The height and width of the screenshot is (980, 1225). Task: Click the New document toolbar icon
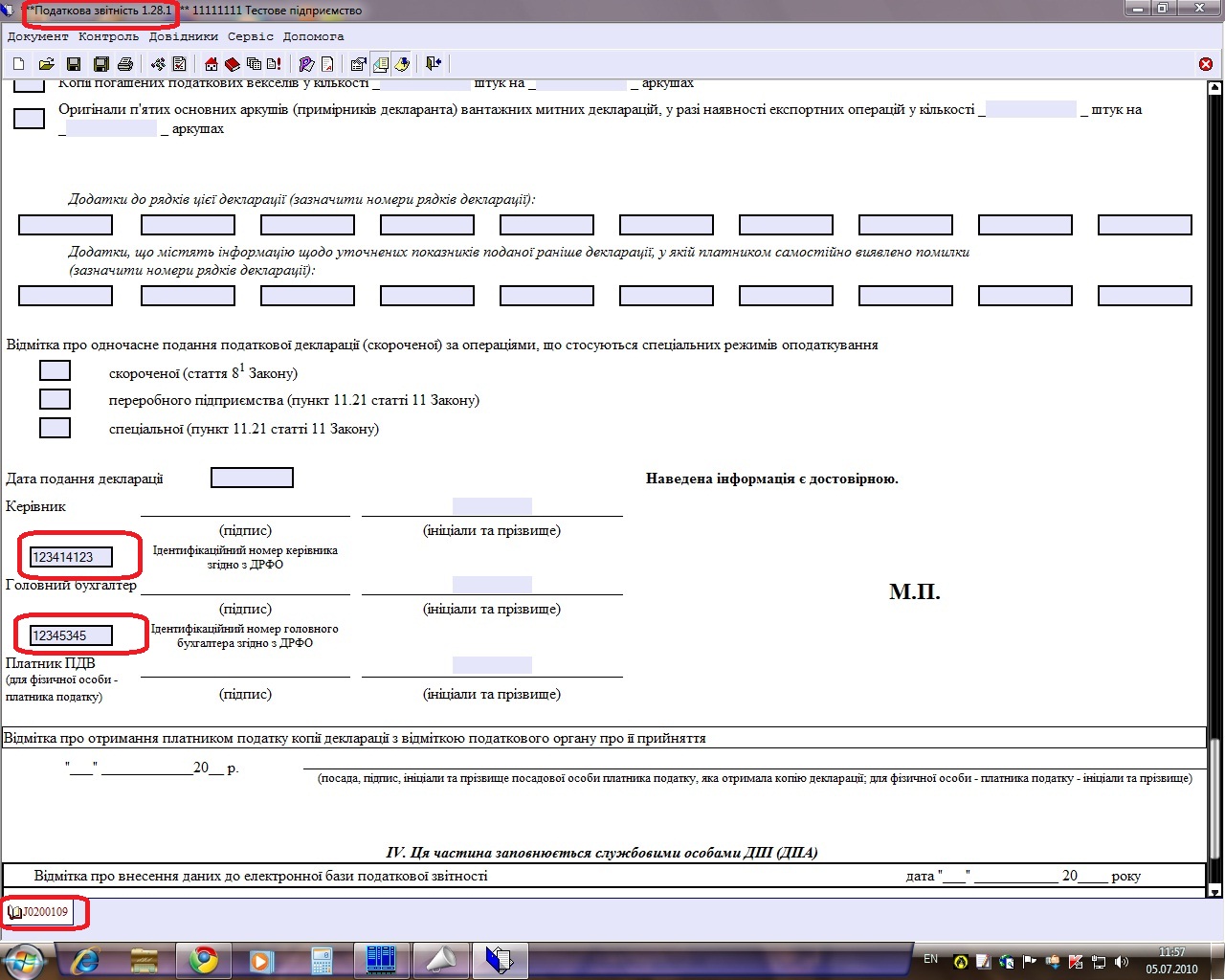point(19,64)
